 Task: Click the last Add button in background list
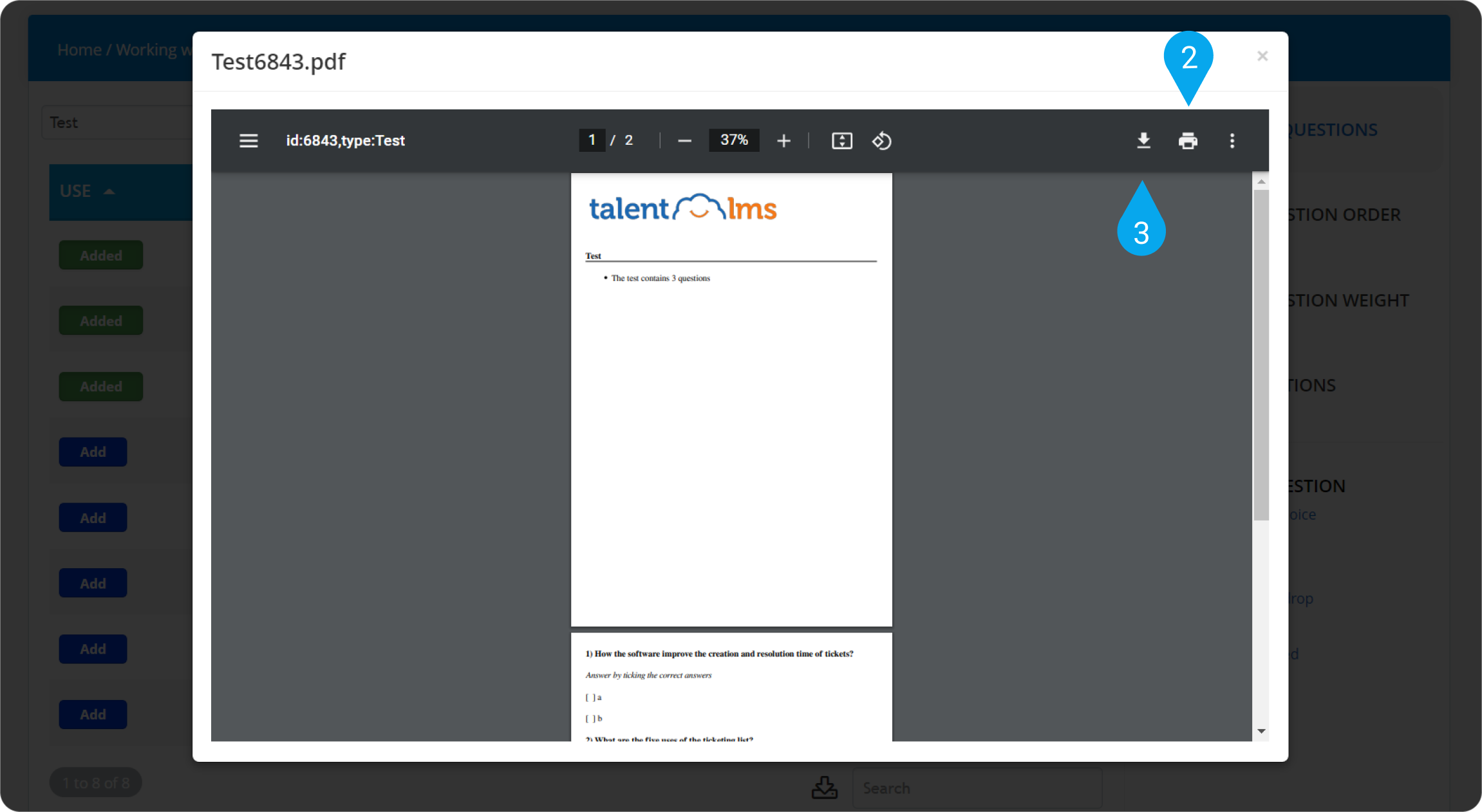click(93, 714)
